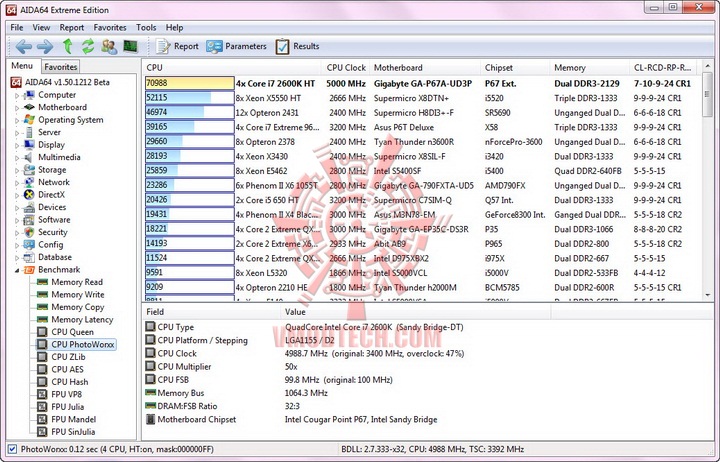Toggle the PhotoWorxx status bar checkbox
The image size is (720, 462).
point(12,449)
